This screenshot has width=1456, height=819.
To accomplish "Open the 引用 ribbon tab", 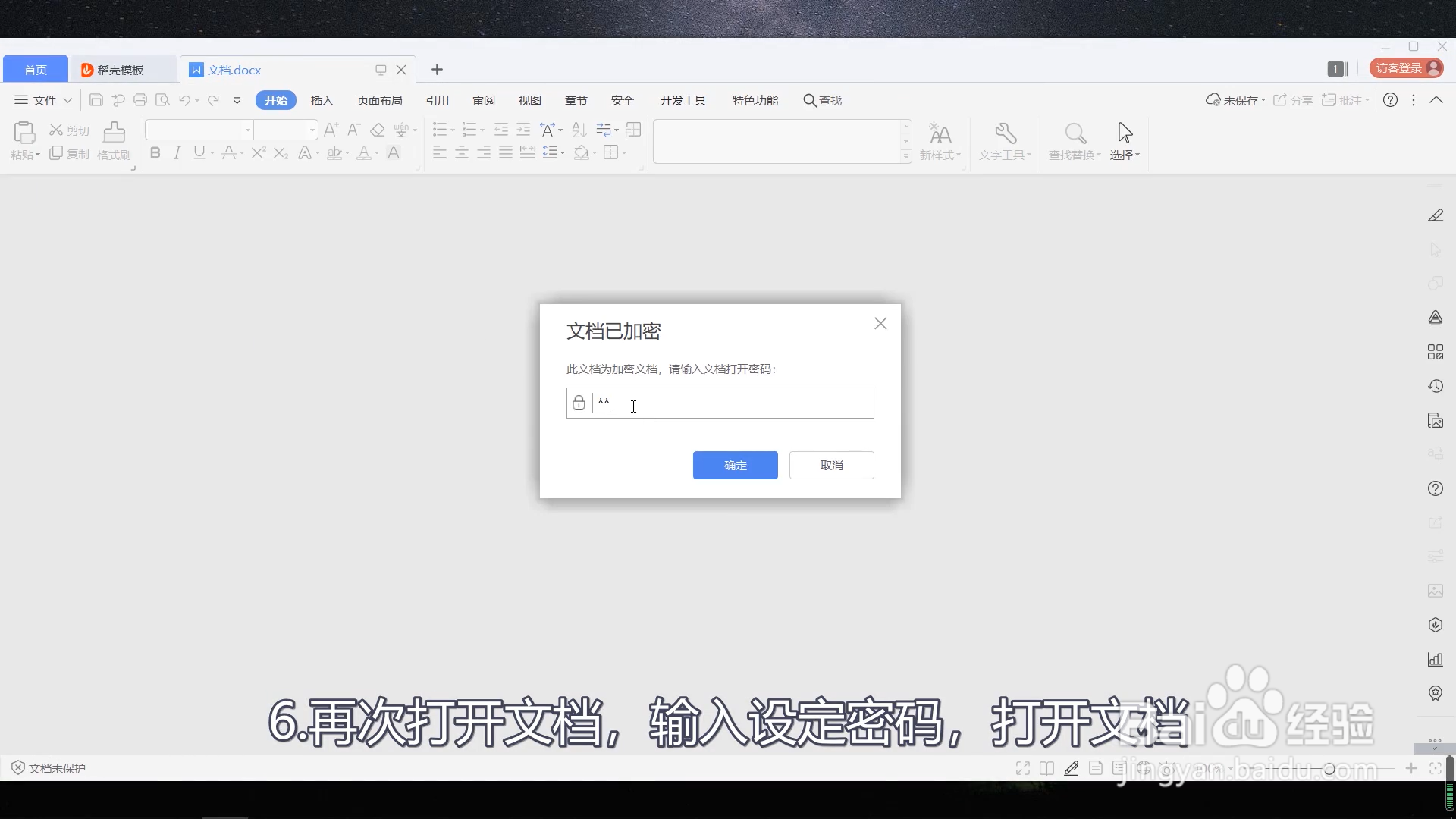I will [x=437, y=100].
